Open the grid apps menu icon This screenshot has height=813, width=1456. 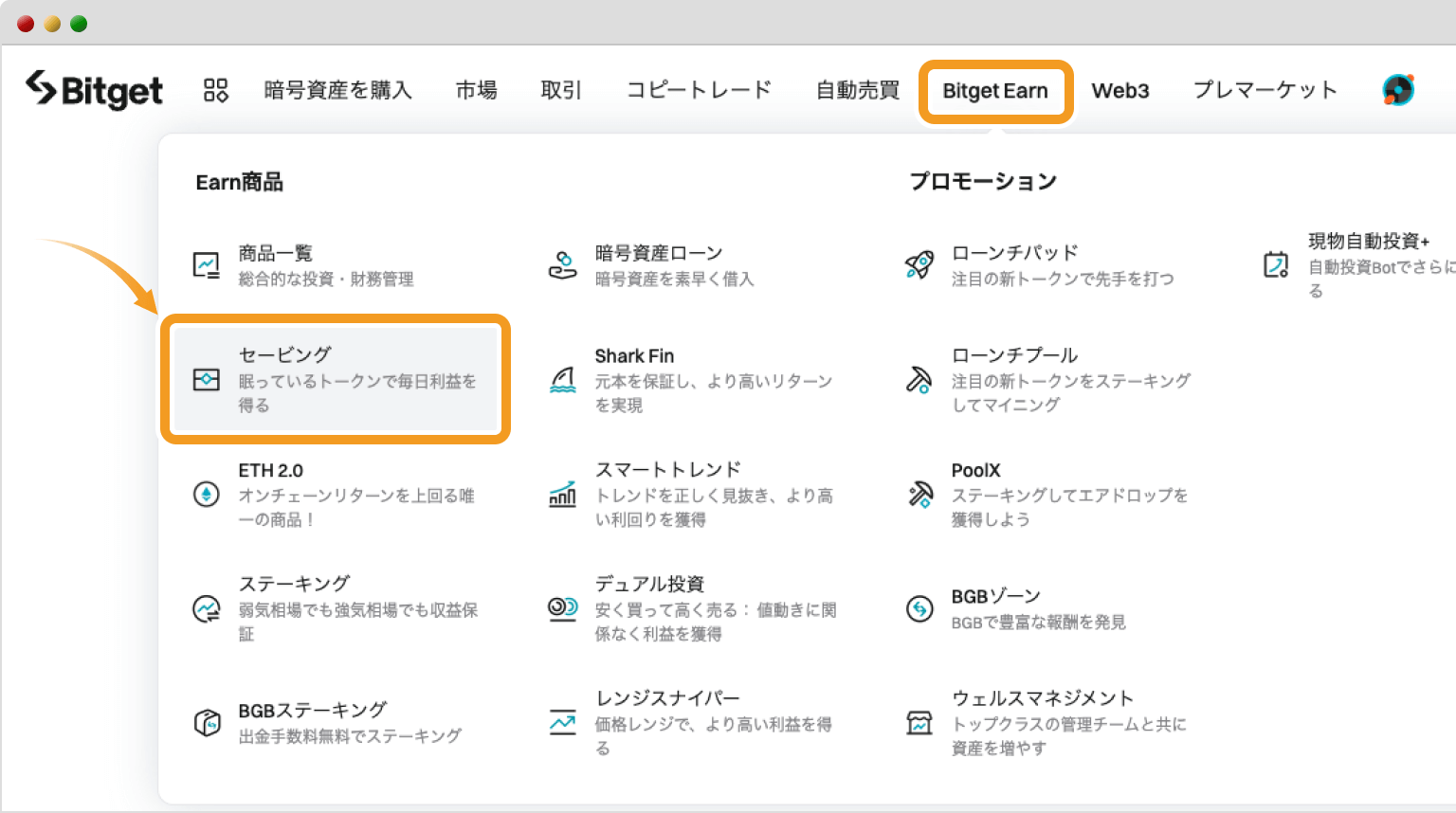[x=216, y=90]
